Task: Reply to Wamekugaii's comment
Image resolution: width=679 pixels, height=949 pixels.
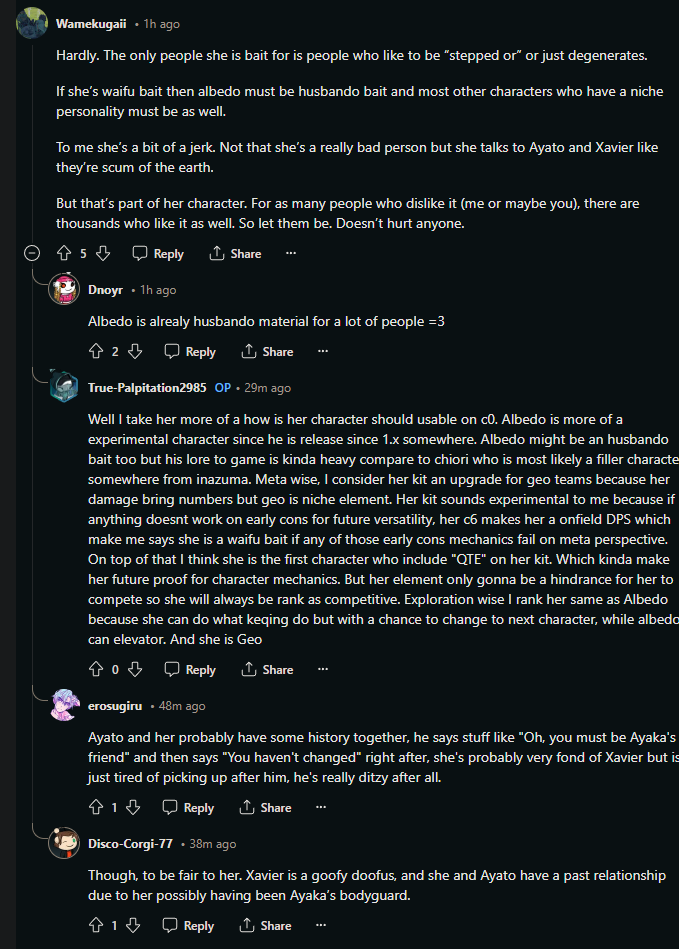Action: click(158, 254)
